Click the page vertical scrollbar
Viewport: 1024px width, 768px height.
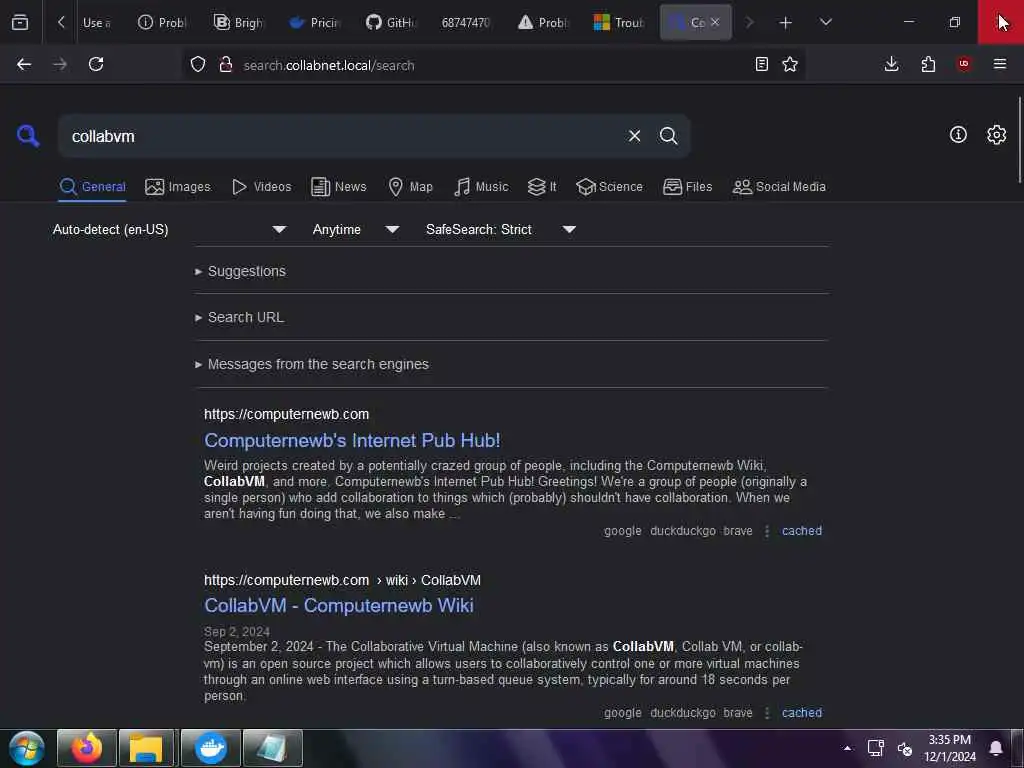pyautogui.click(x=1019, y=140)
